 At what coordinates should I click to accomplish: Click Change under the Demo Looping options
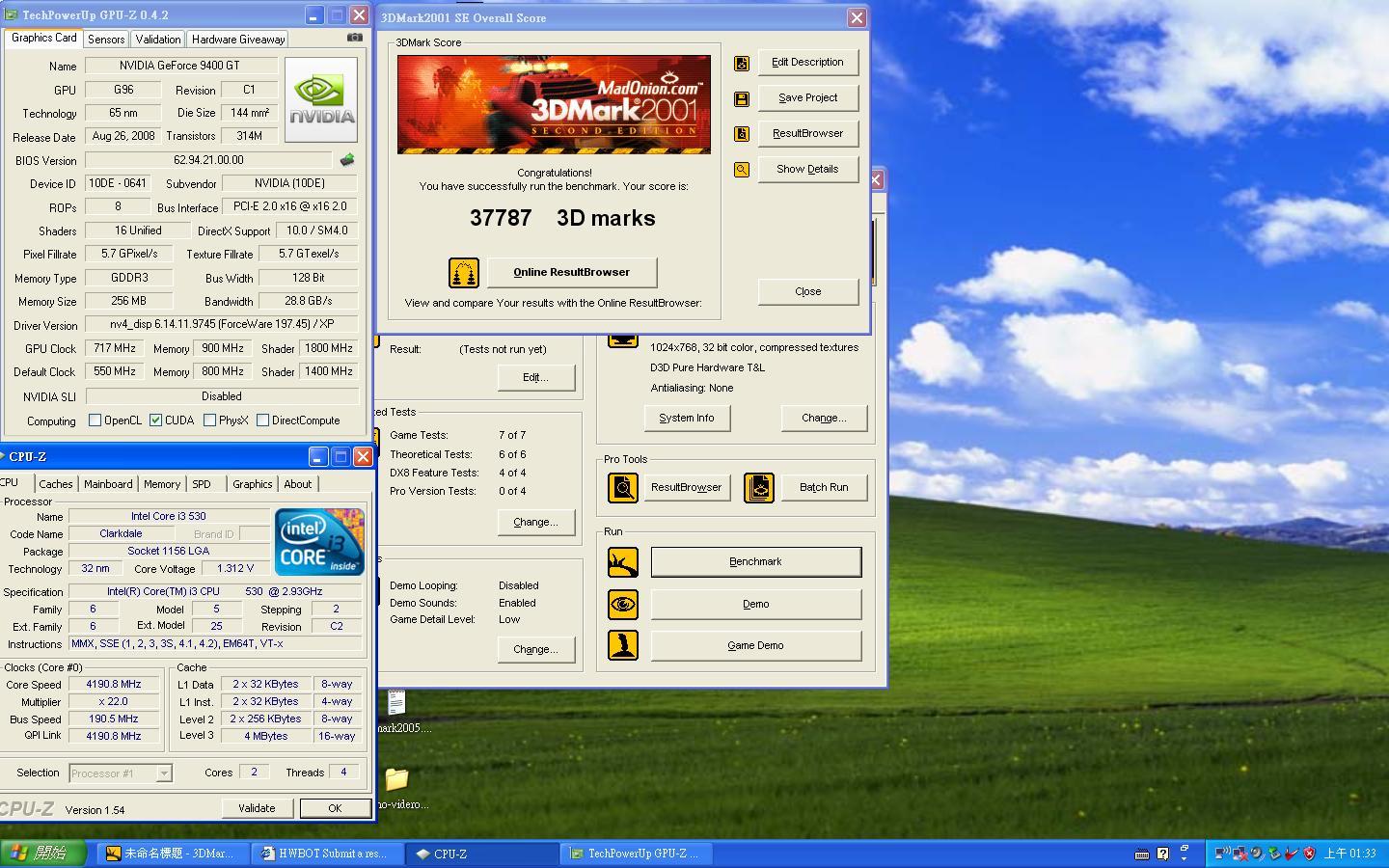click(536, 650)
